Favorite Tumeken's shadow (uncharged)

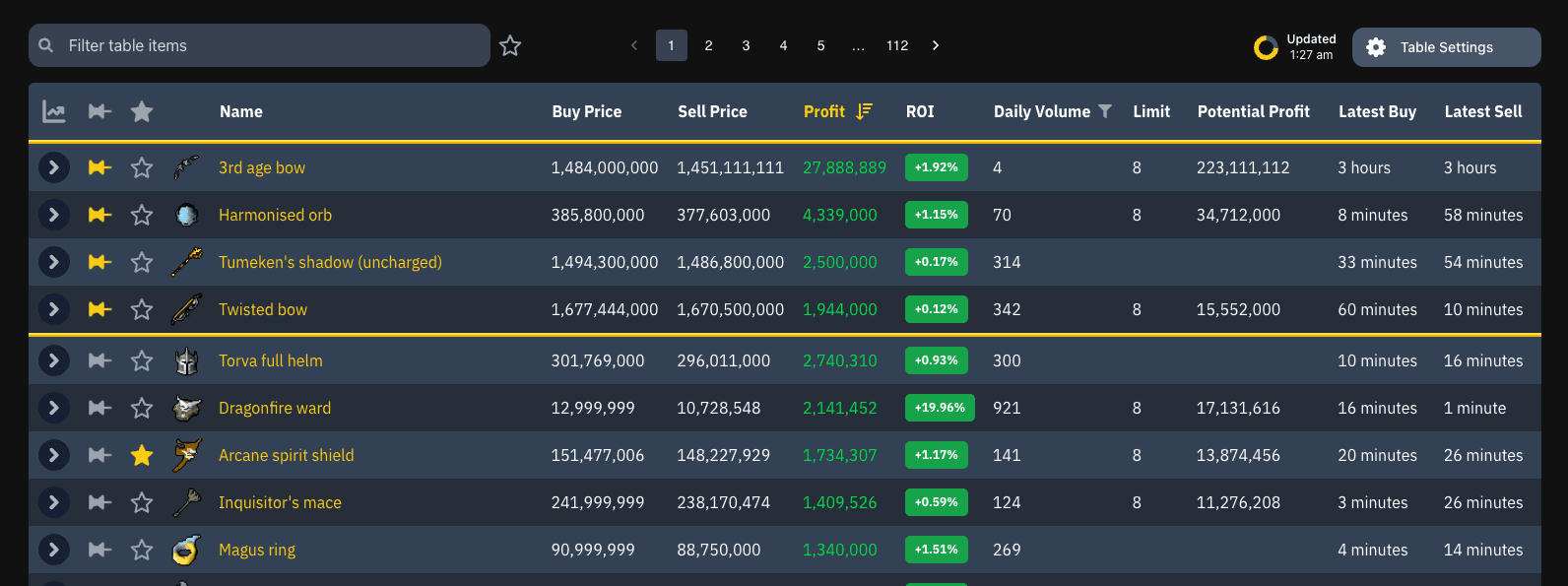[142, 262]
